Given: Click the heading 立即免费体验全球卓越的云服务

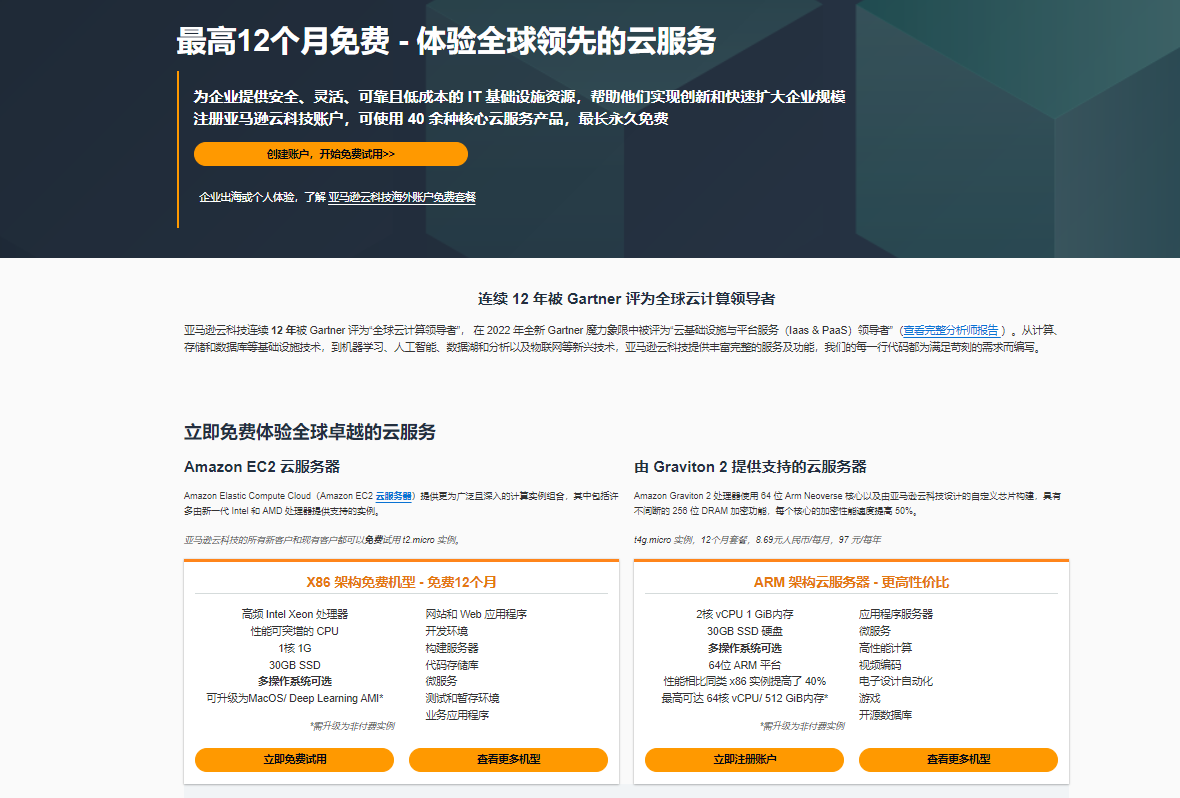Looking at the screenshot, I should pyautogui.click(x=310, y=432).
